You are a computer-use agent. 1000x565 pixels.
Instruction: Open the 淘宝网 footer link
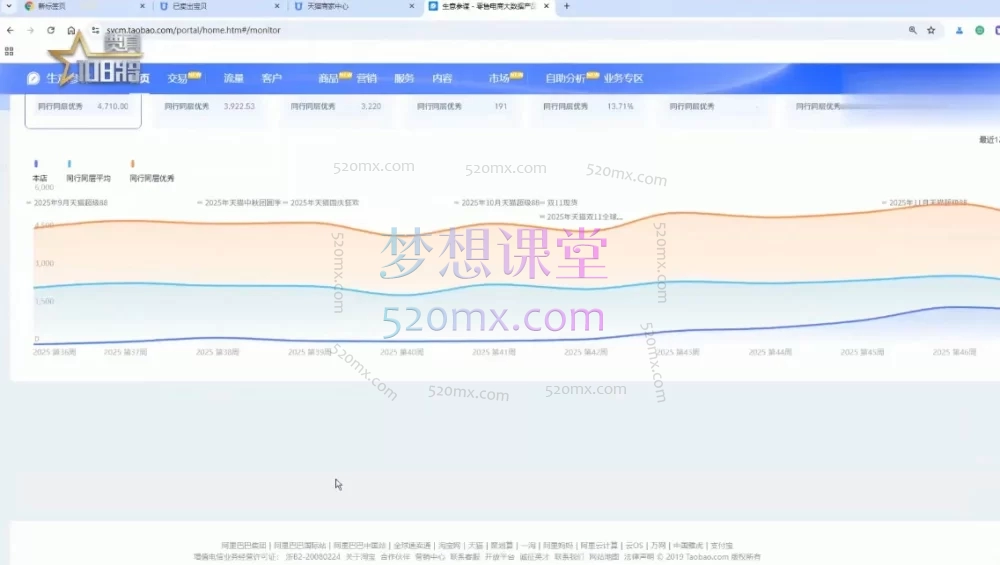449,546
